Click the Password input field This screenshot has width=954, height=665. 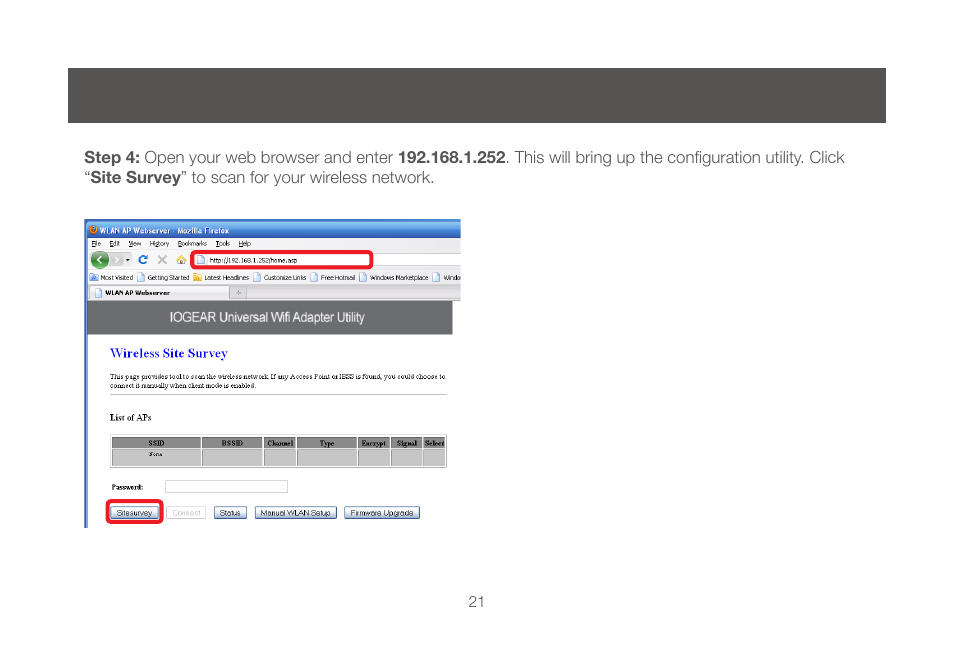coord(226,487)
